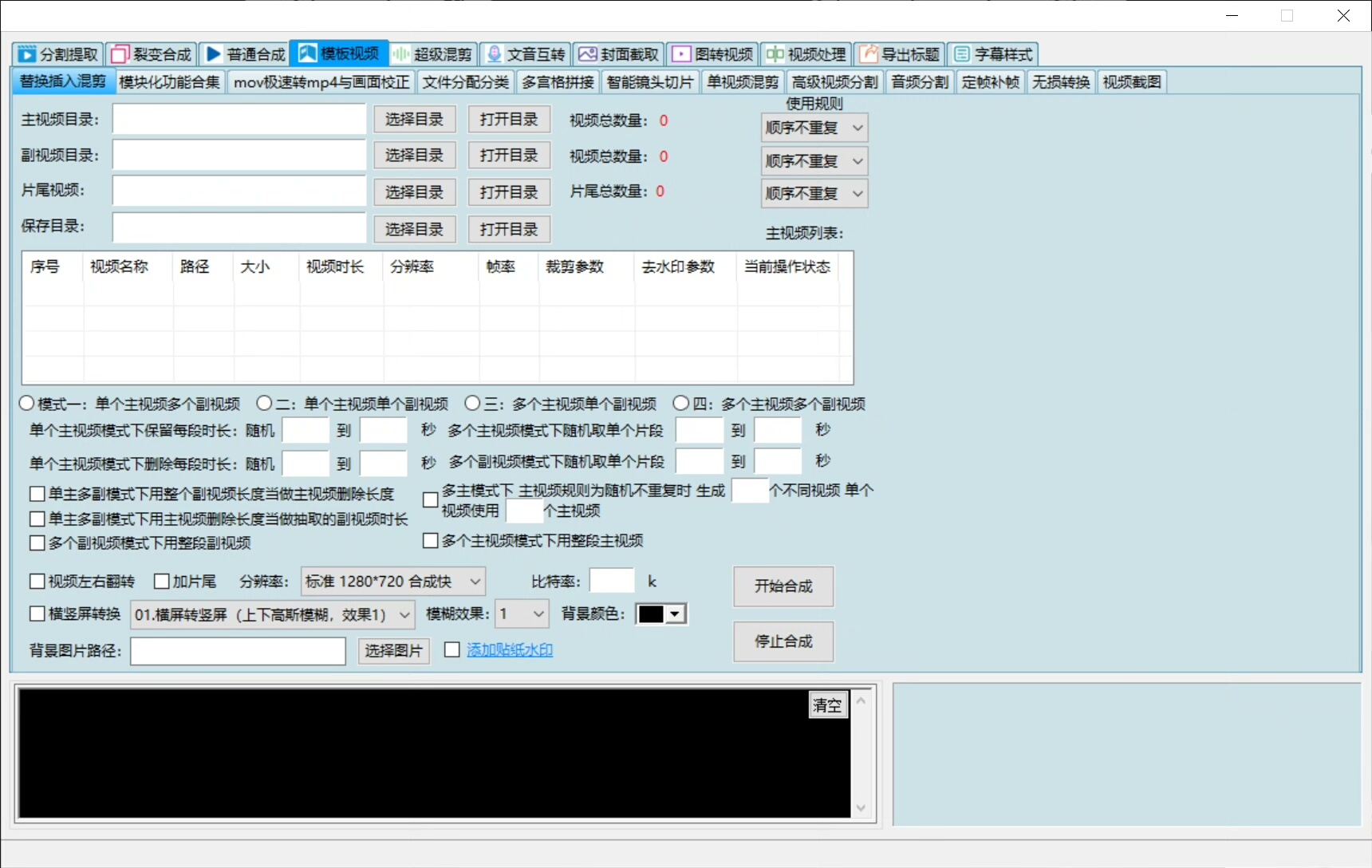Select the 模式一 radio button
The image size is (1372, 868).
pos(27,404)
